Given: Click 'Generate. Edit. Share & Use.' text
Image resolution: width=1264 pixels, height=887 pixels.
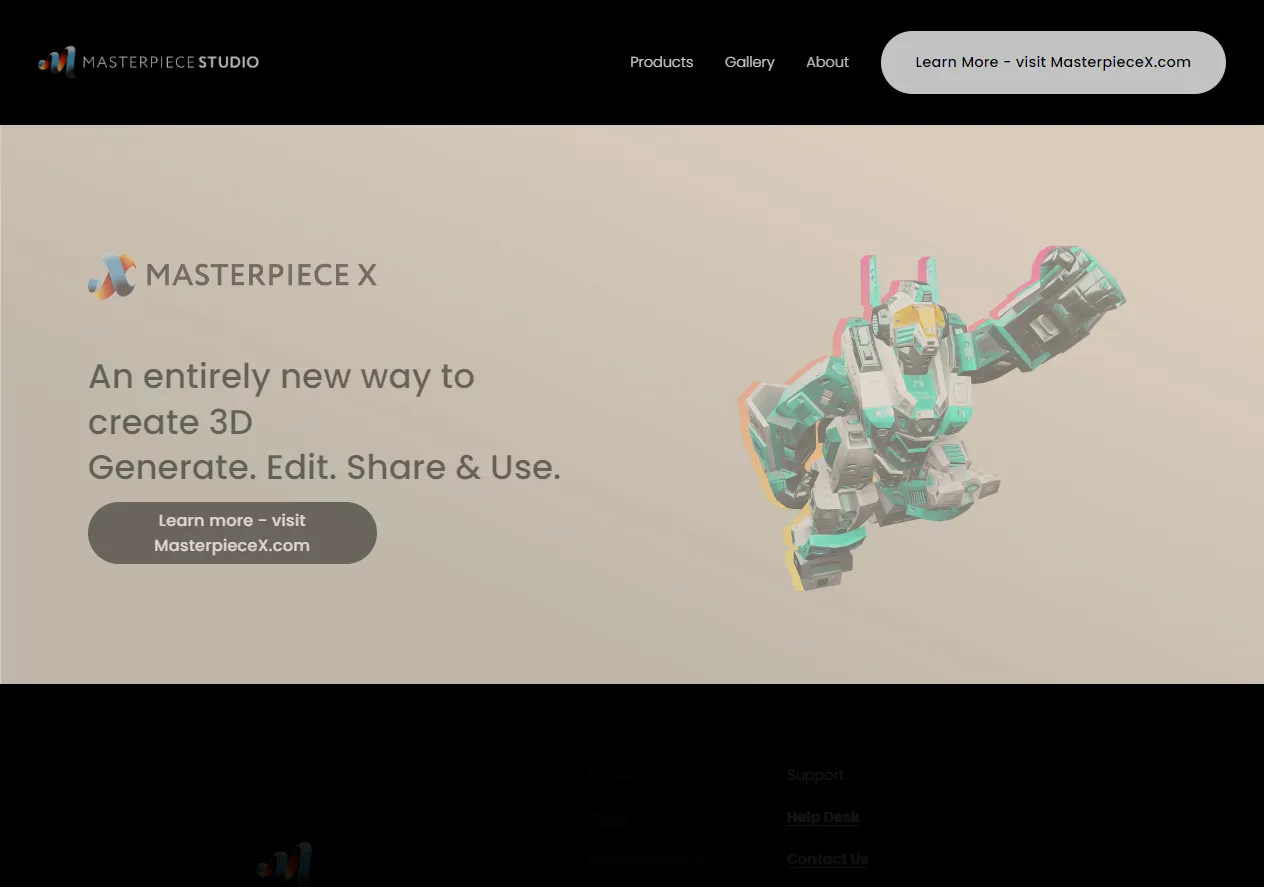Looking at the screenshot, I should (x=324, y=467).
